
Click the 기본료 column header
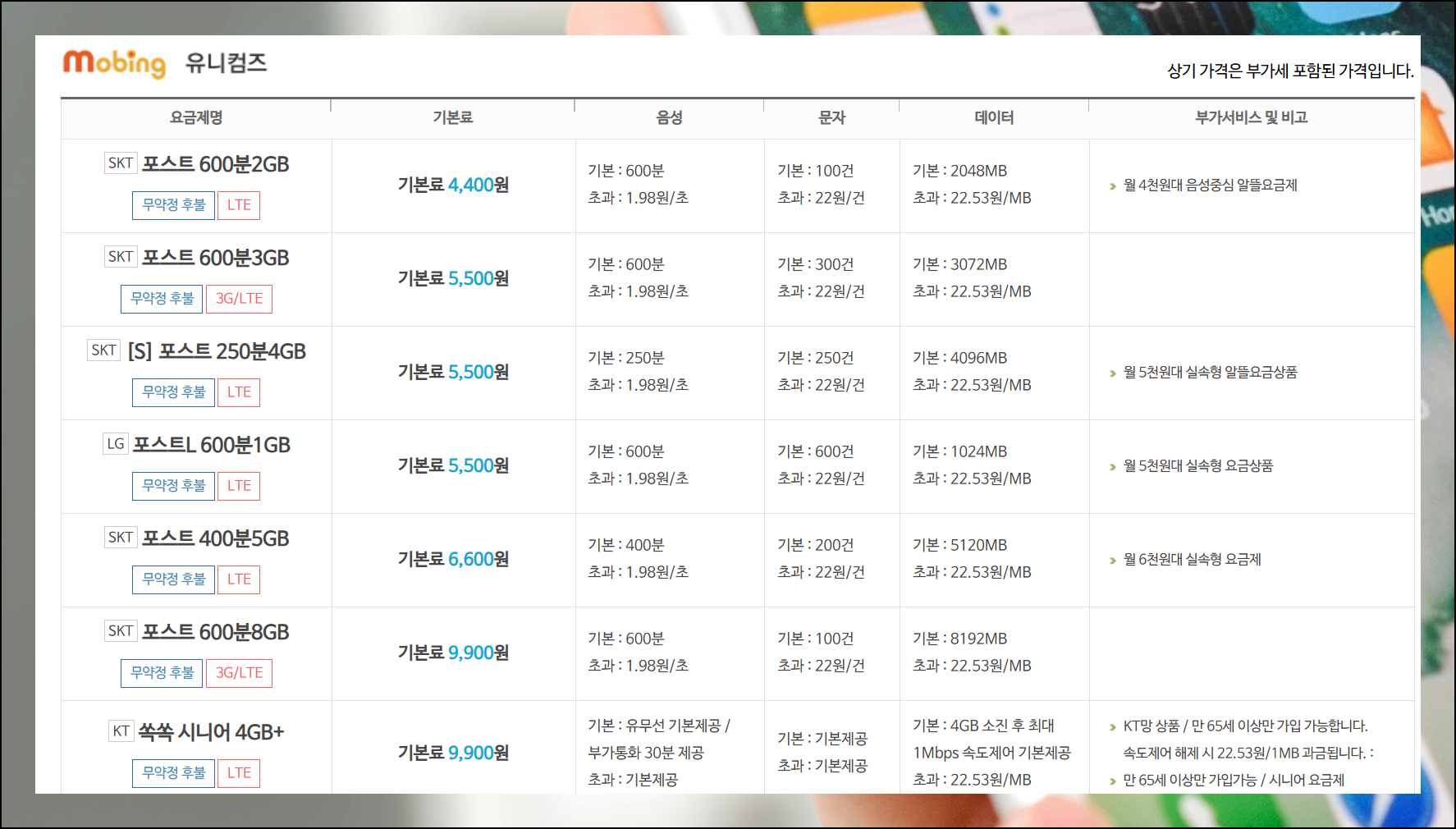coord(453,118)
